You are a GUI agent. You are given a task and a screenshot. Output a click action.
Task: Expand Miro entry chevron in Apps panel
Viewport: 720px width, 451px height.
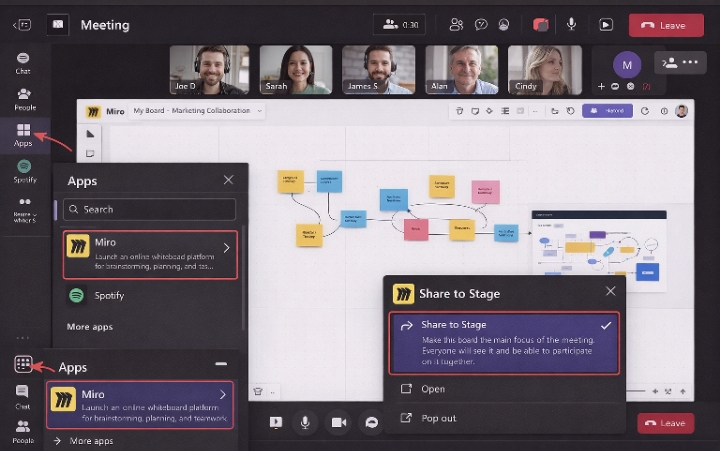pos(227,247)
